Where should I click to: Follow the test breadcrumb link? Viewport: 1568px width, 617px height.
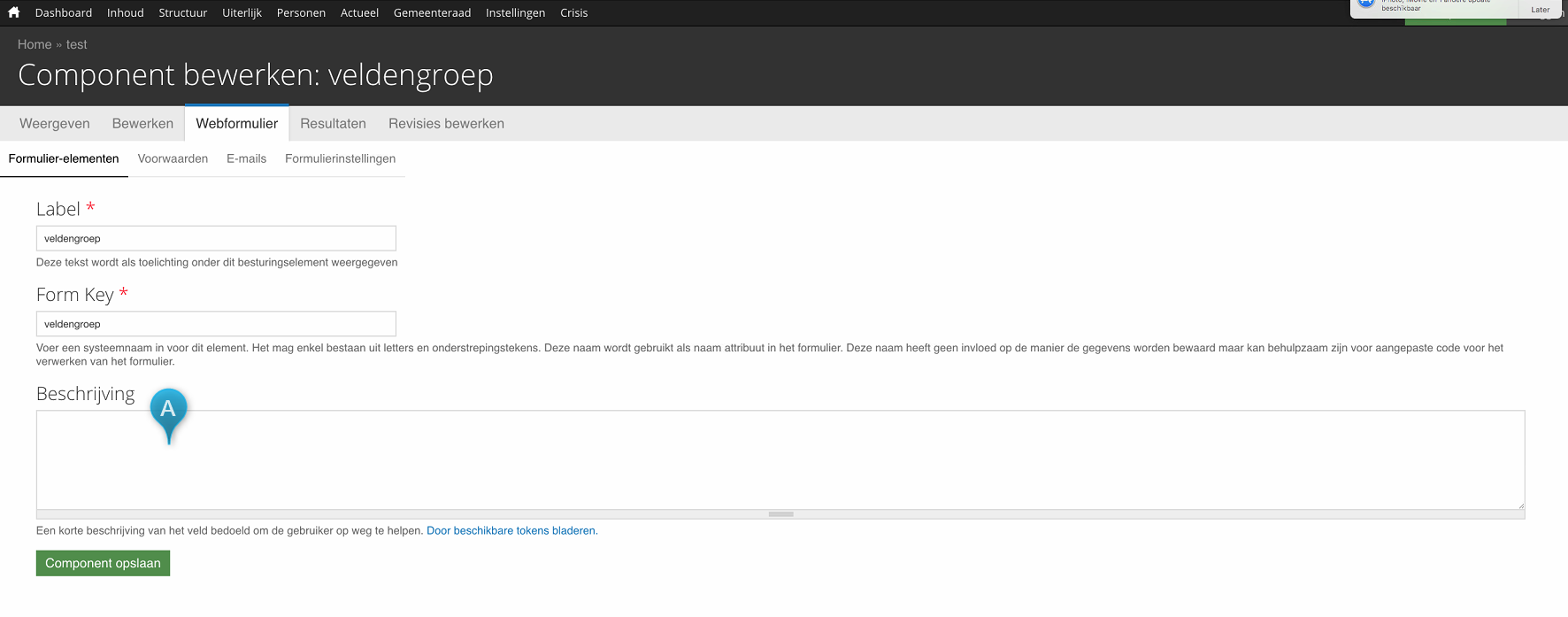tap(77, 44)
